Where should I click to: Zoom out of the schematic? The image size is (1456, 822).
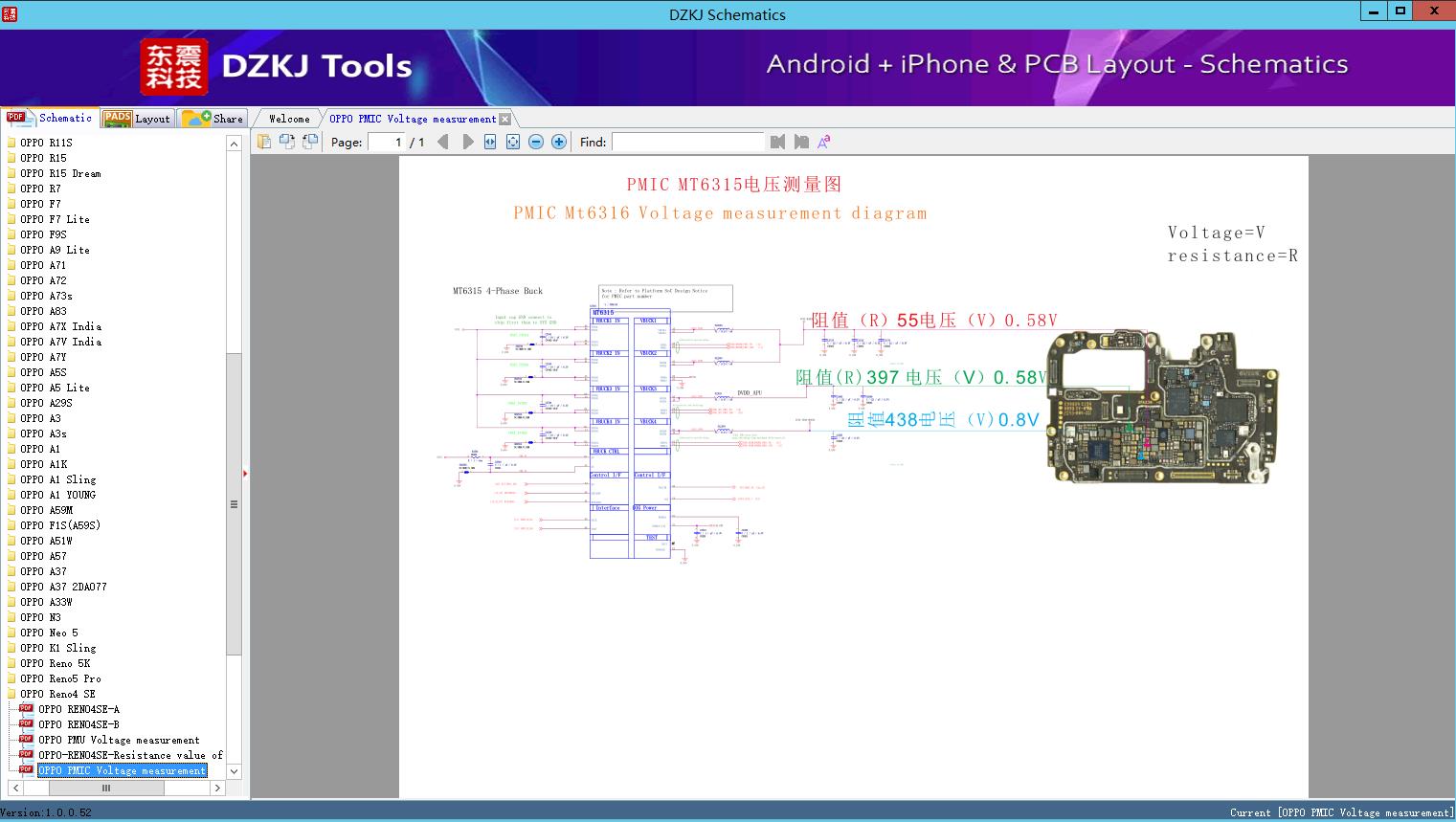pos(536,142)
